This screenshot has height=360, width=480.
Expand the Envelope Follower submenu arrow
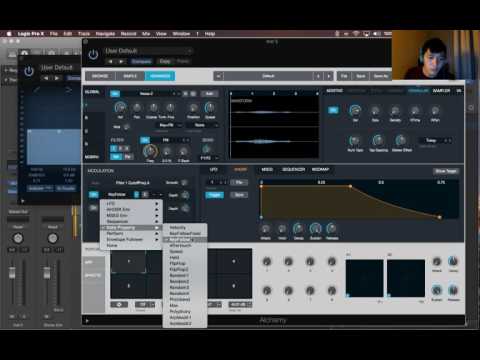(157, 239)
